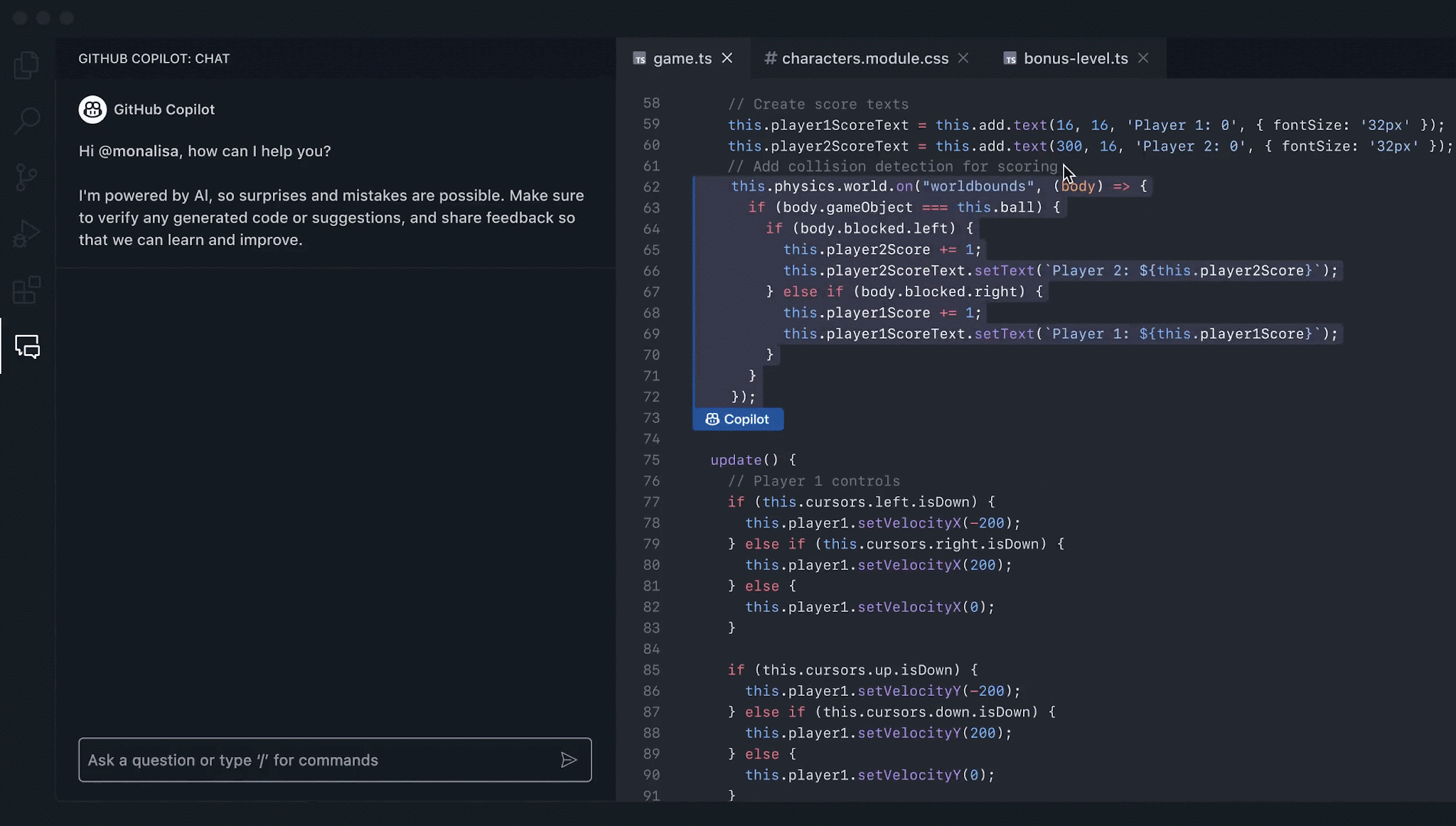Viewport: 1456px width, 826px height.
Task: Click 'player2ScoreText' on line 60
Action: 840,146
